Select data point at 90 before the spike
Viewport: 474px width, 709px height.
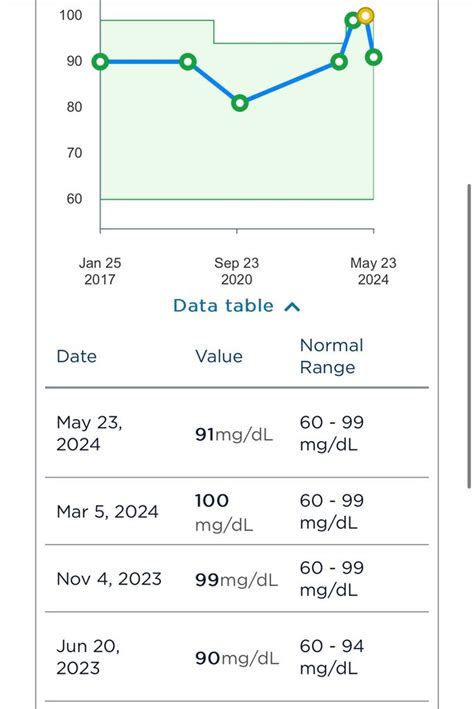pyautogui.click(x=339, y=61)
